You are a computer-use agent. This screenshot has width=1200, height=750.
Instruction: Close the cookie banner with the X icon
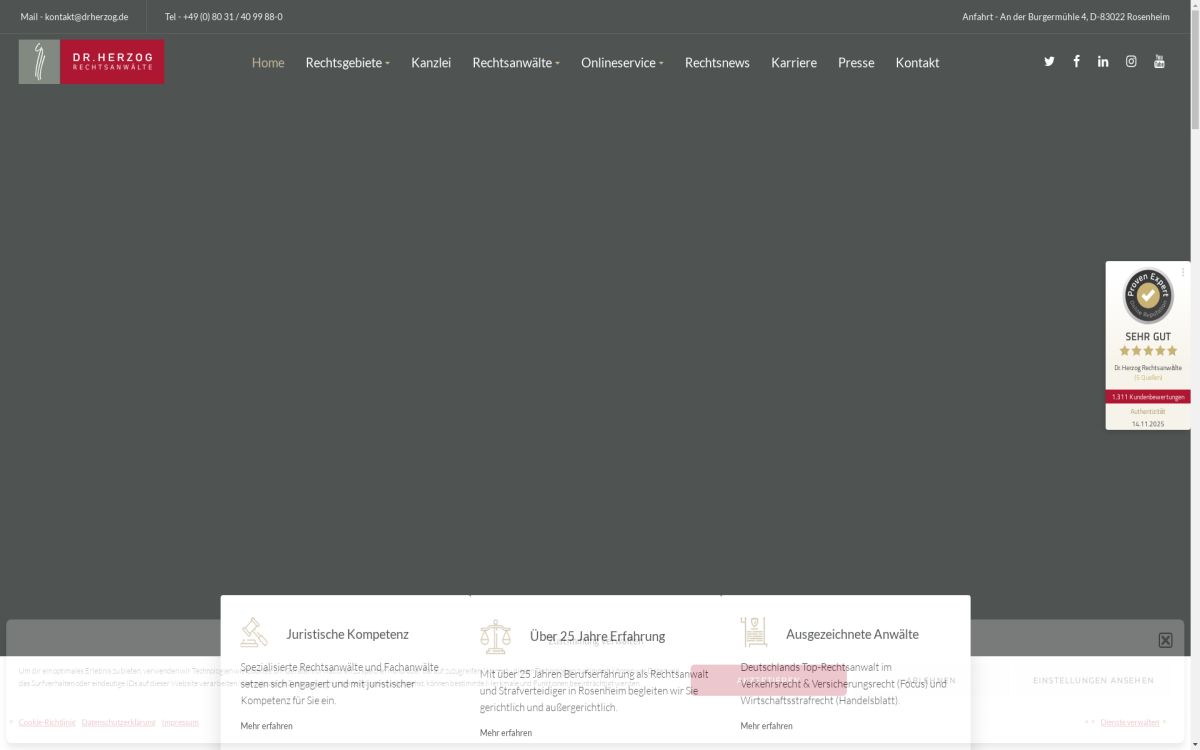pos(1165,640)
